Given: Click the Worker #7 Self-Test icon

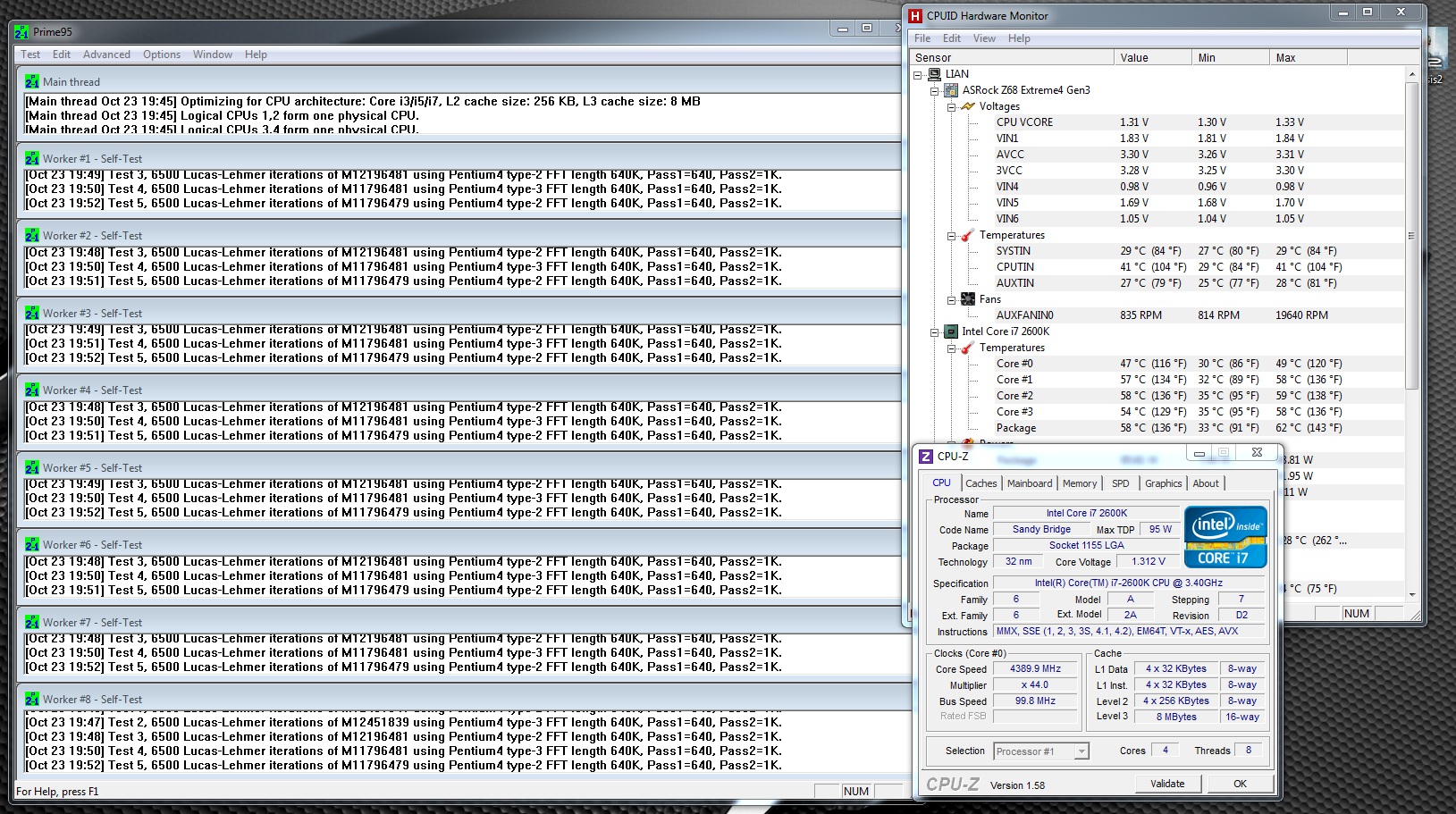Looking at the screenshot, I should click(x=32, y=622).
